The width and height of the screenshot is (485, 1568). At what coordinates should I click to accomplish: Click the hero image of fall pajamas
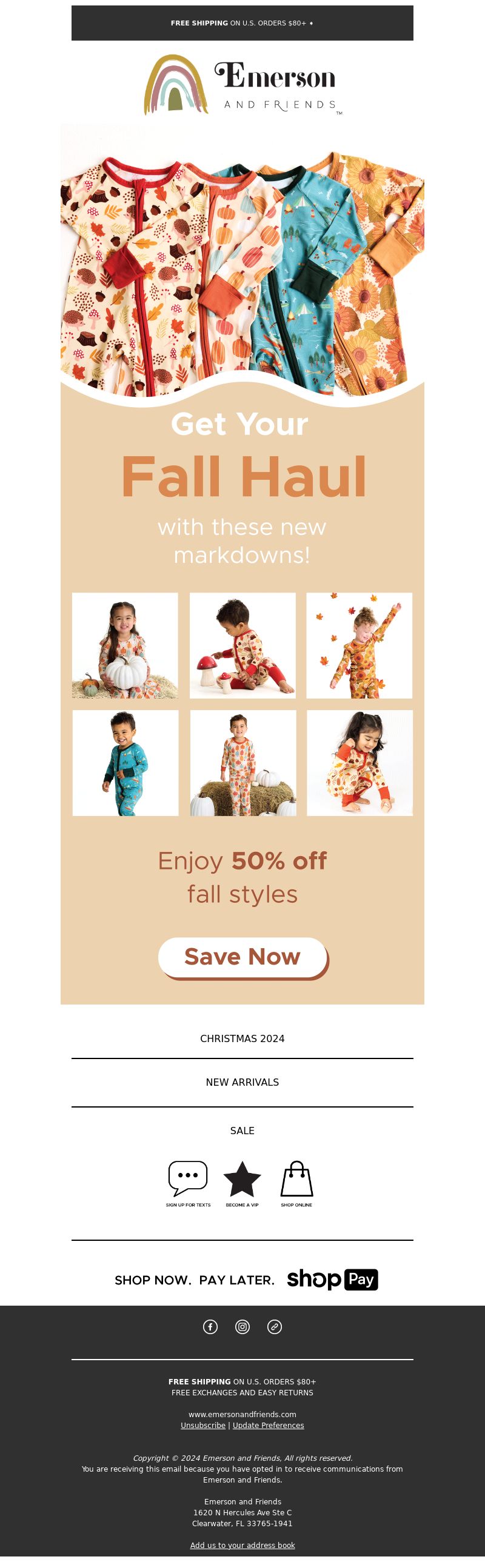pos(242,262)
